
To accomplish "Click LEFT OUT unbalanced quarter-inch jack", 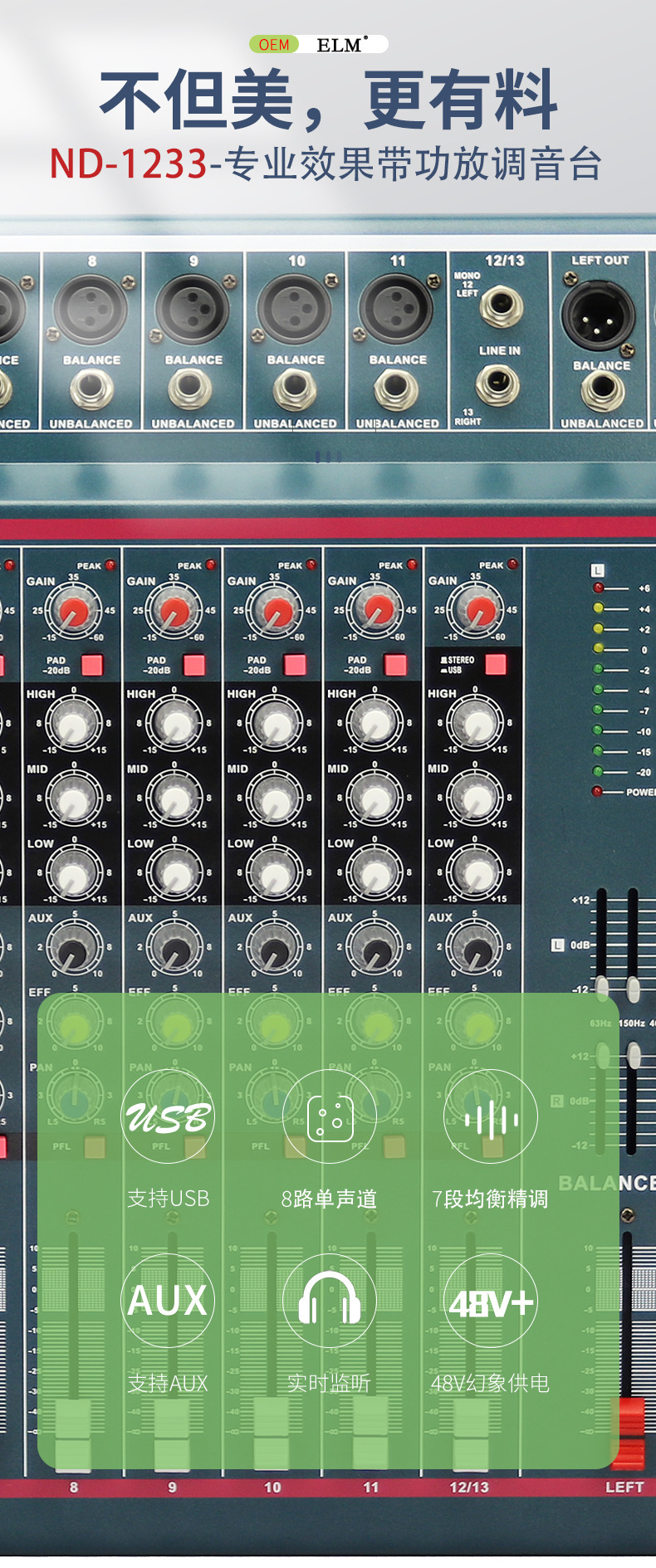I will tap(602, 393).
